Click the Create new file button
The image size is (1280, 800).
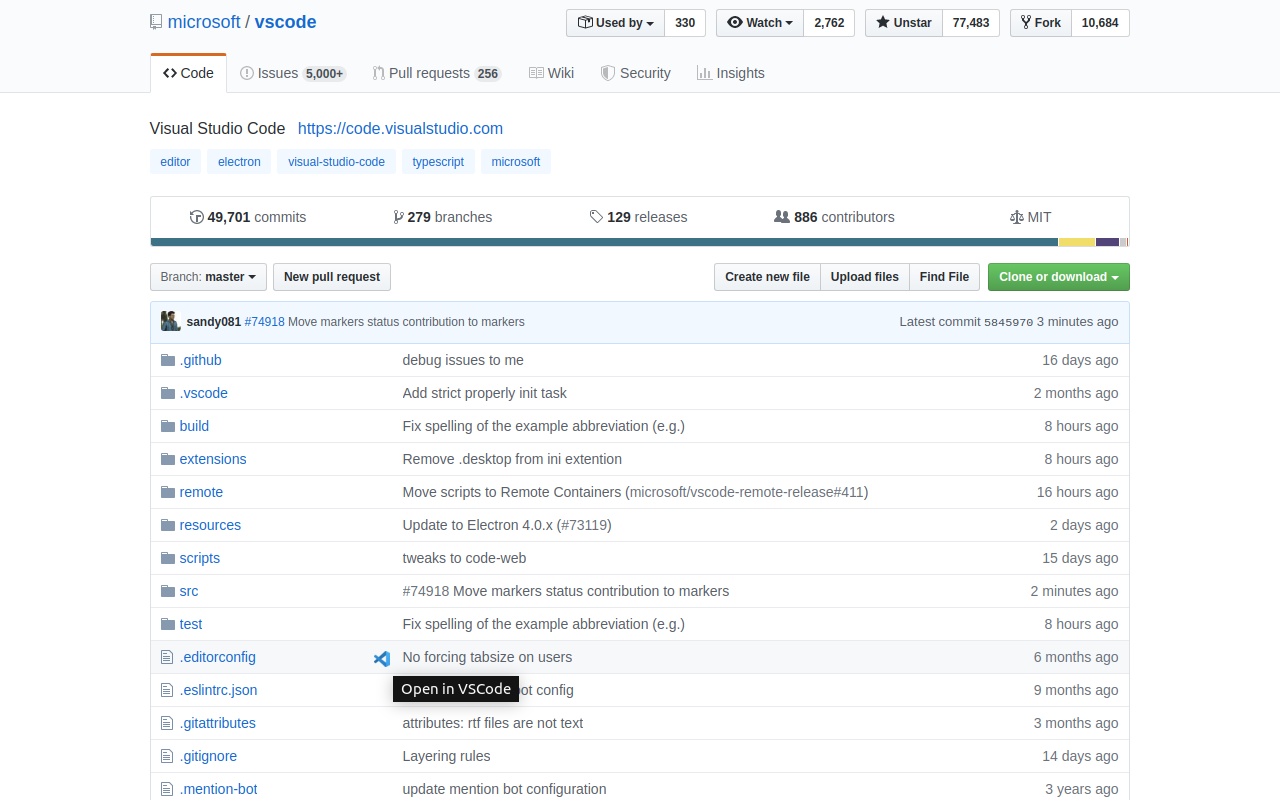767,277
